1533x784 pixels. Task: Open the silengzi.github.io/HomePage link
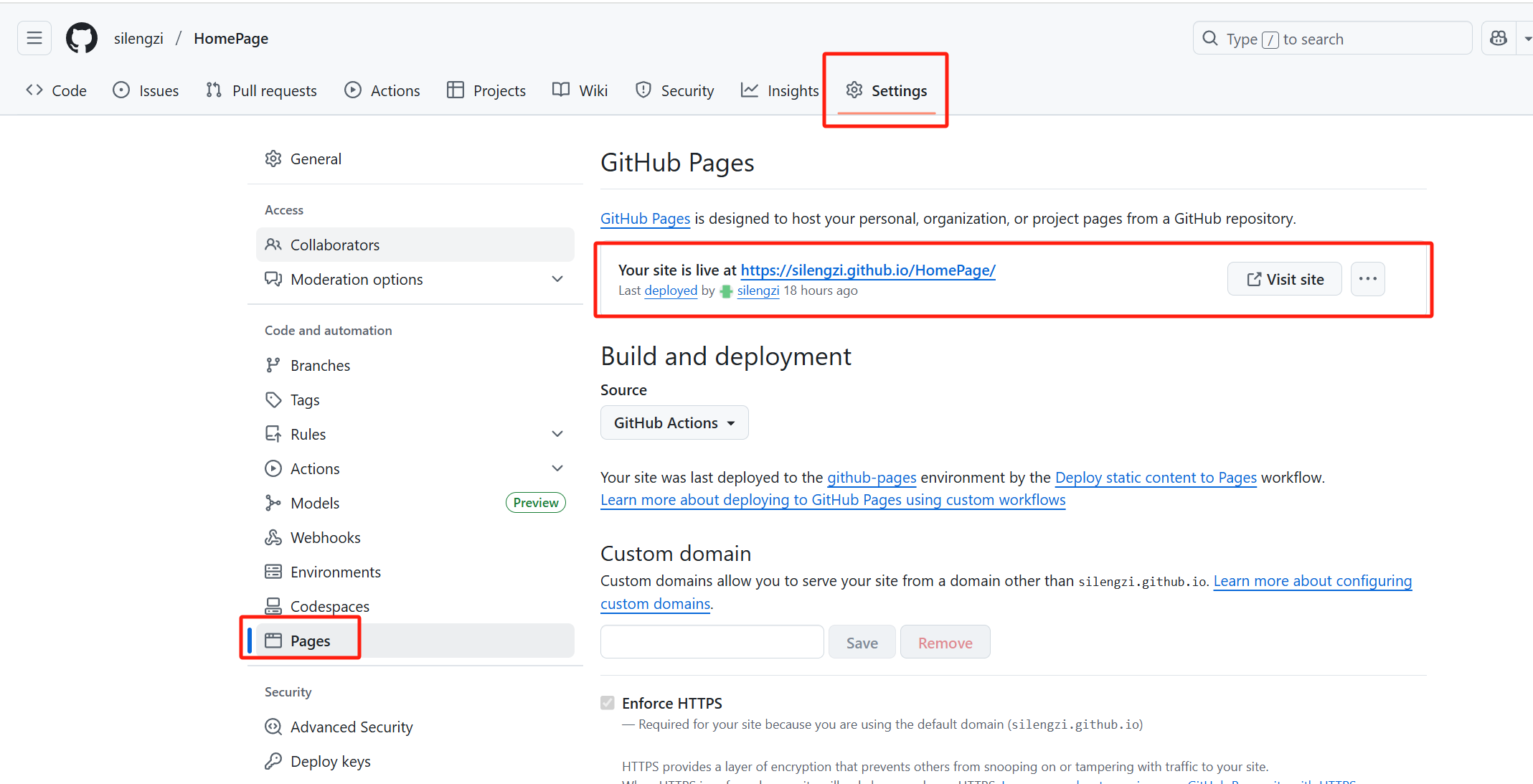[x=867, y=270]
